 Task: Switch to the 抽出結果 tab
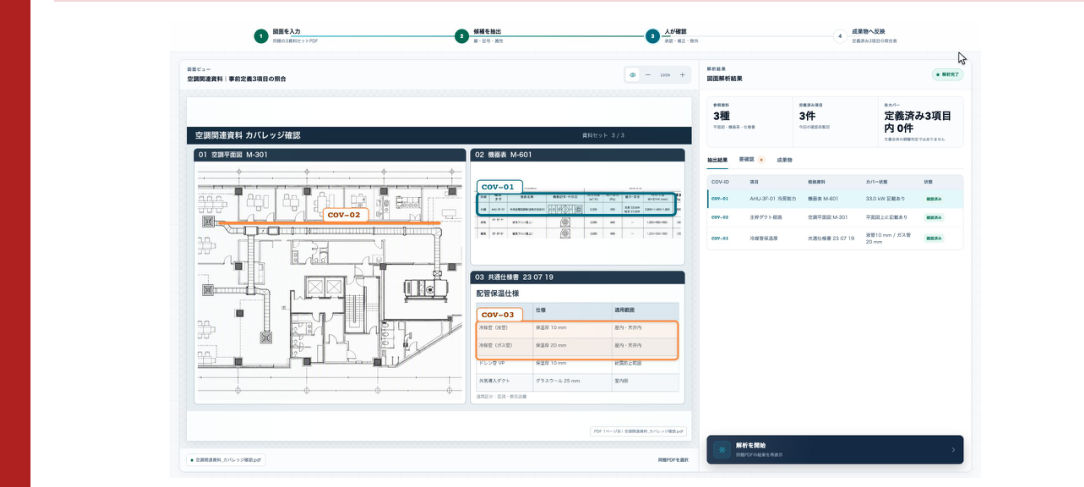(x=717, y=160)
